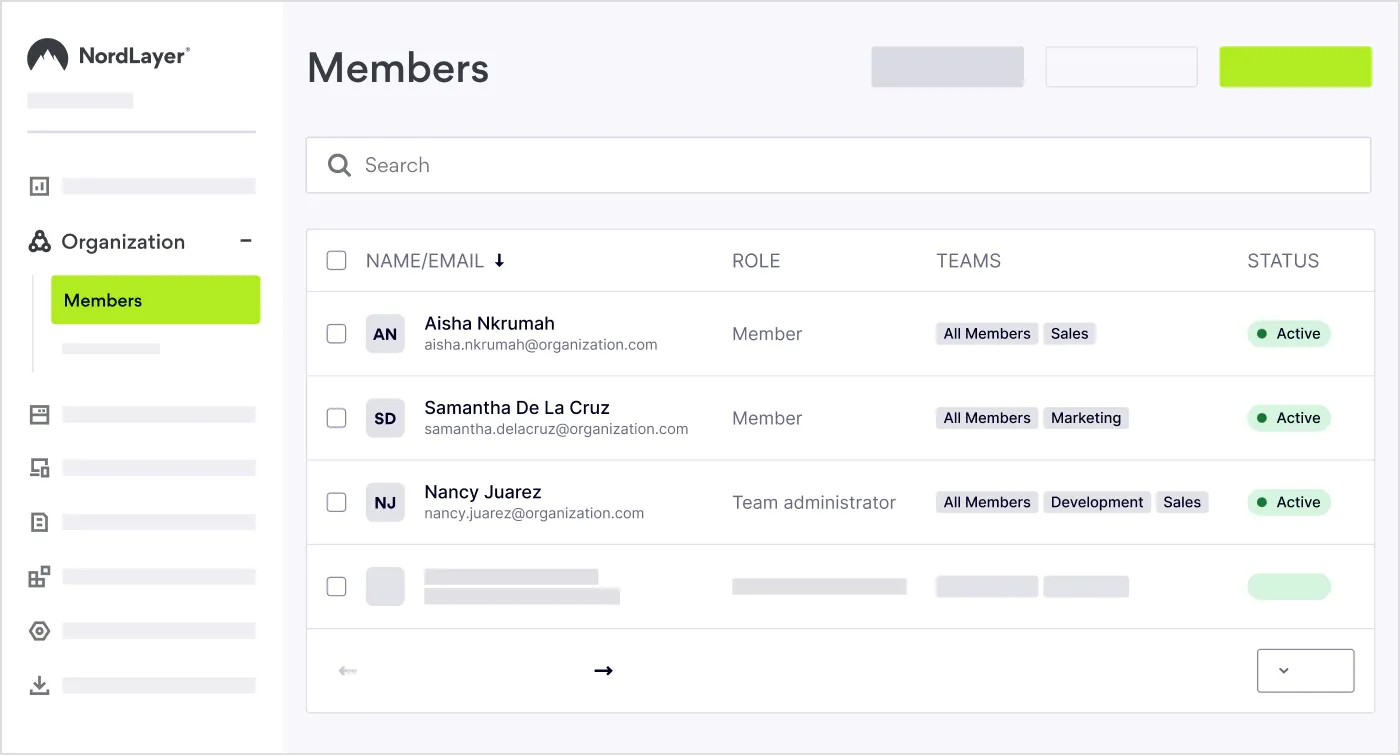Click Active status badge for Aisha Nkrumah
1400x755 pixels.
tap(1289, 334)
